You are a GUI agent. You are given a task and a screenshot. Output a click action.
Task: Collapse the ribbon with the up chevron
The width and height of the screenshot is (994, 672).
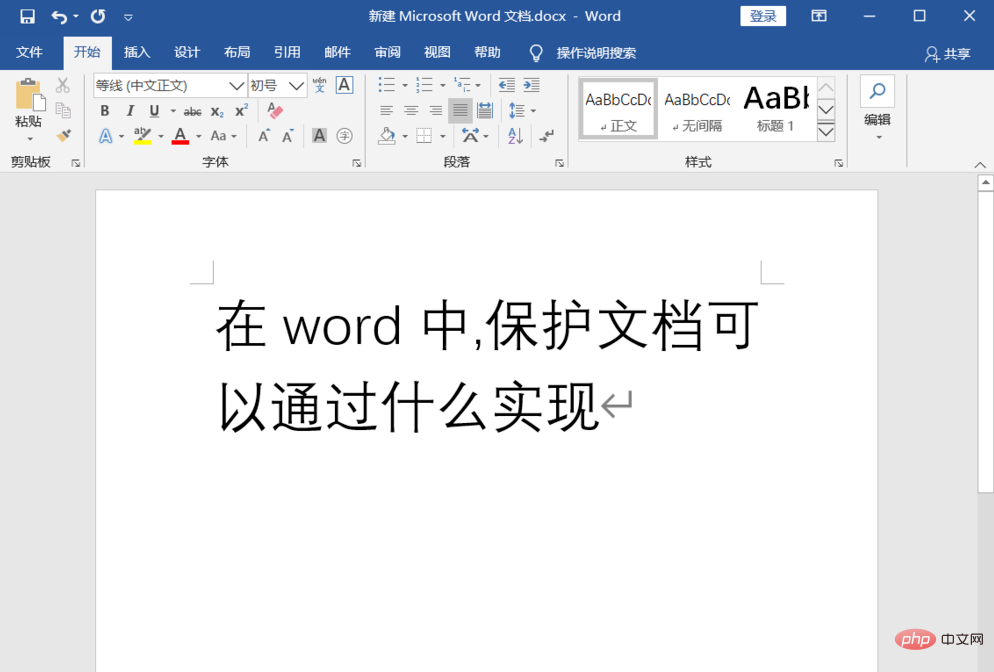980,165
